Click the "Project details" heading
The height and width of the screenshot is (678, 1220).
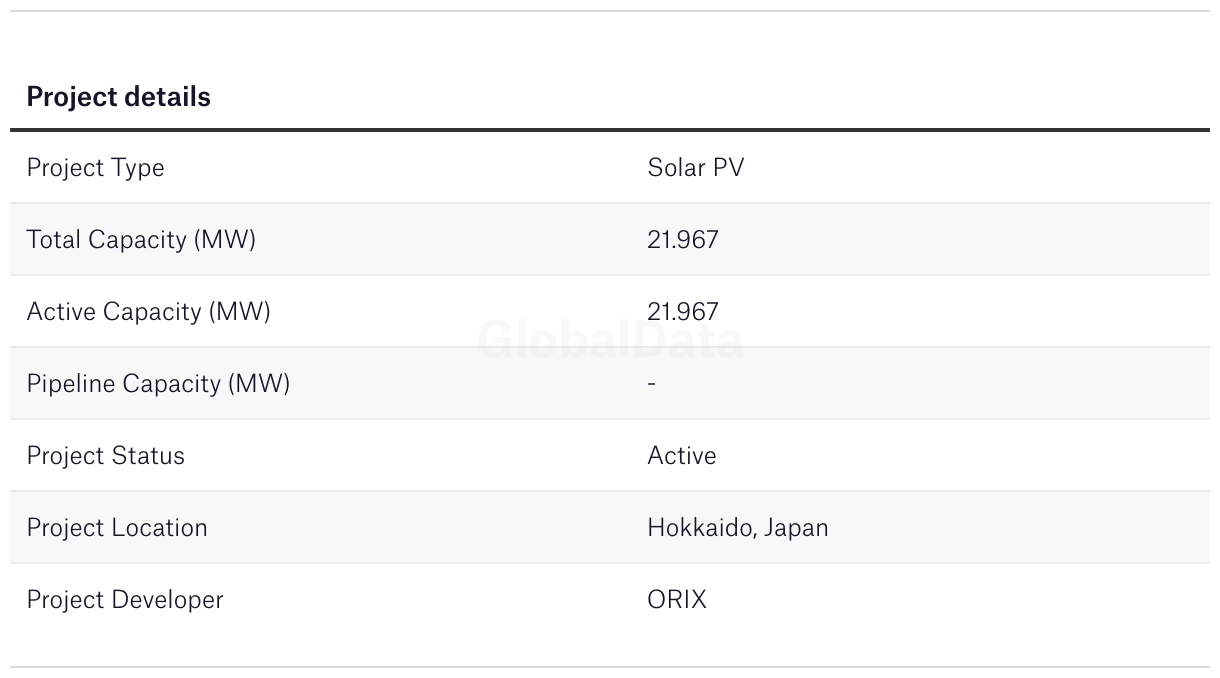point(118,97)
